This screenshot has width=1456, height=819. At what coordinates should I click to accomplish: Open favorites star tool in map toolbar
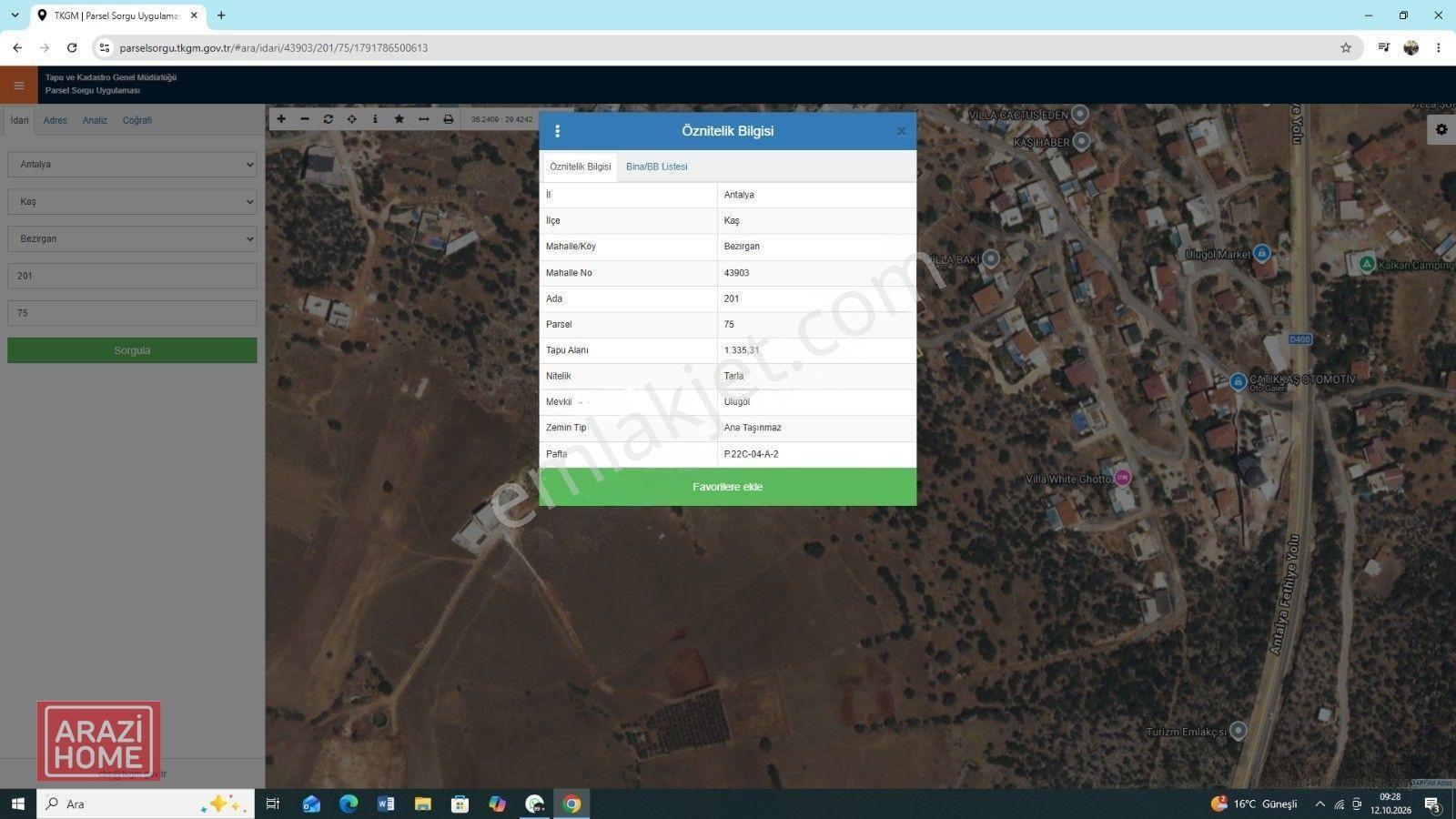pyautogui.click(x=399, y=119)
